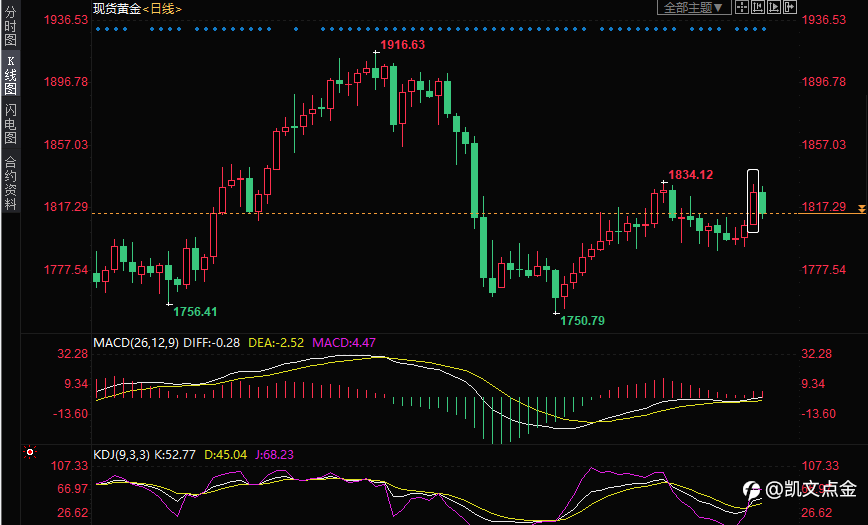Click the 凯文点金 watermark logo icon

pos(752,490)
